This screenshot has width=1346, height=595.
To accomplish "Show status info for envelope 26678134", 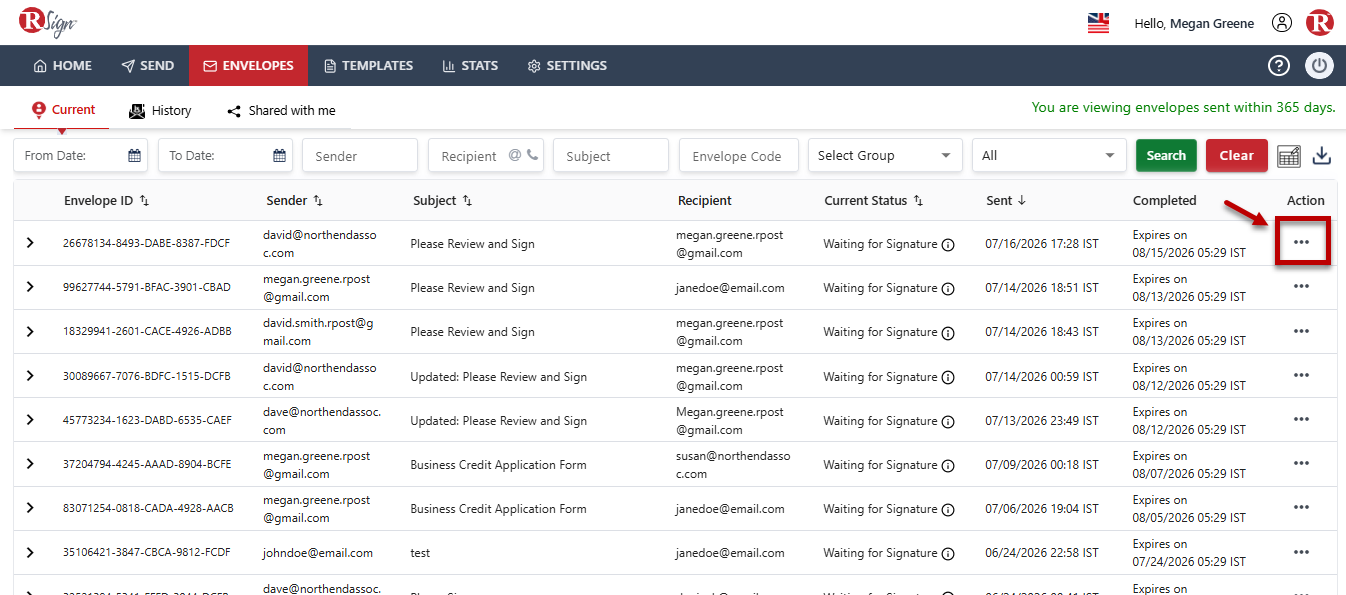I will pos(948,244).
